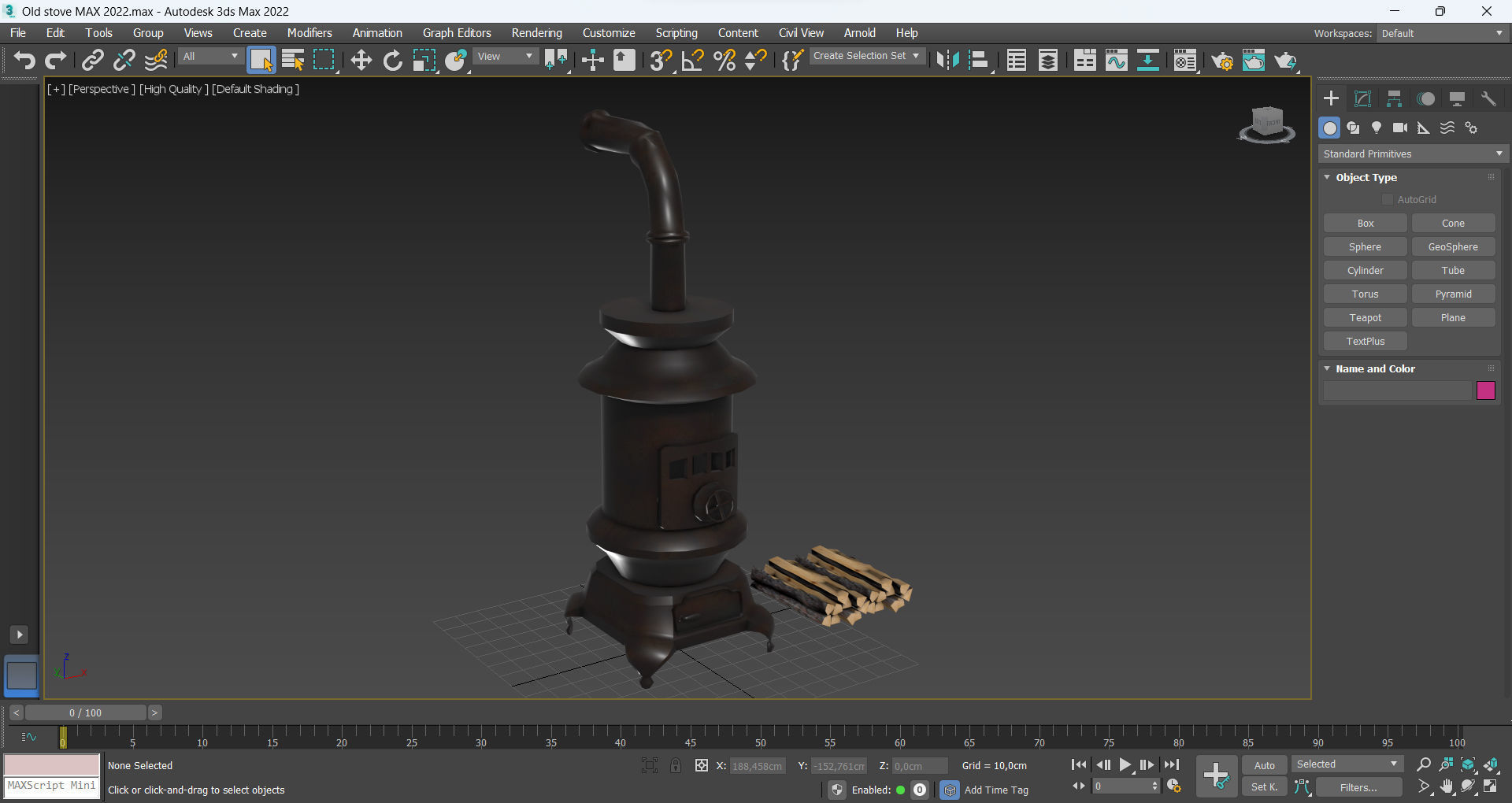
Task: Open Select by Name list
Action: [293, 61]
